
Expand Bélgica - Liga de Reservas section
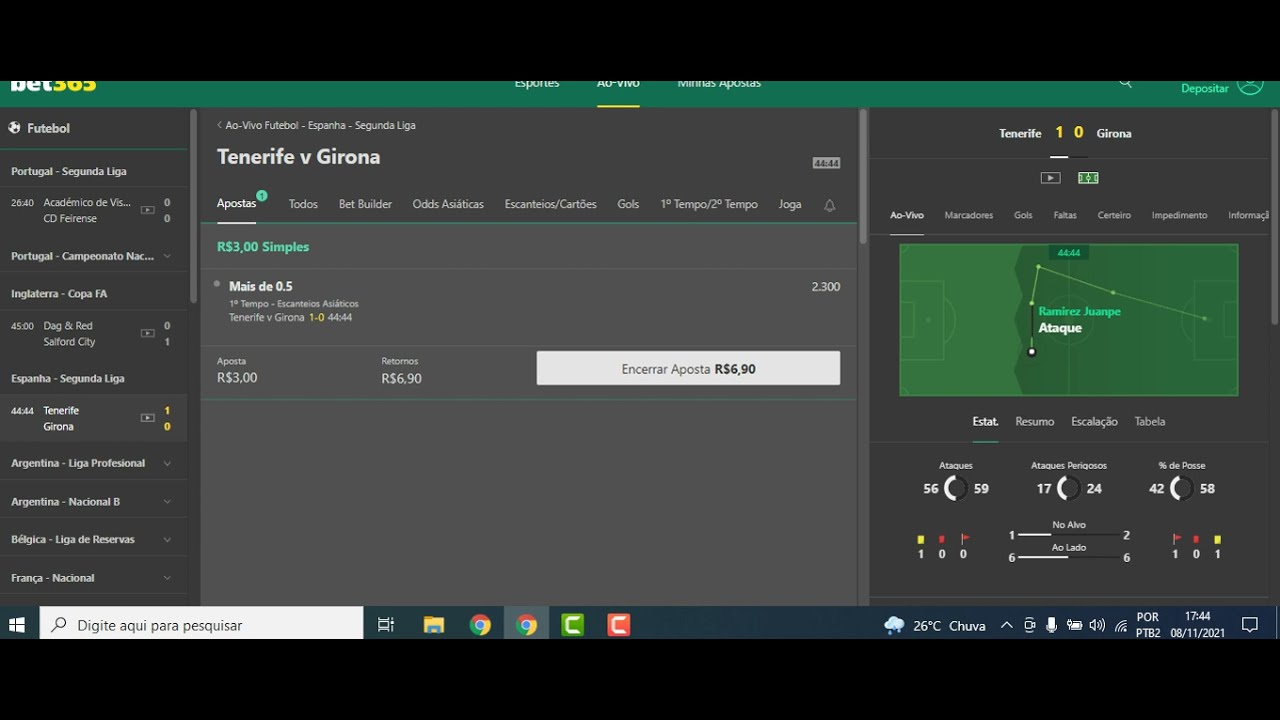click(x=93, y=540)
